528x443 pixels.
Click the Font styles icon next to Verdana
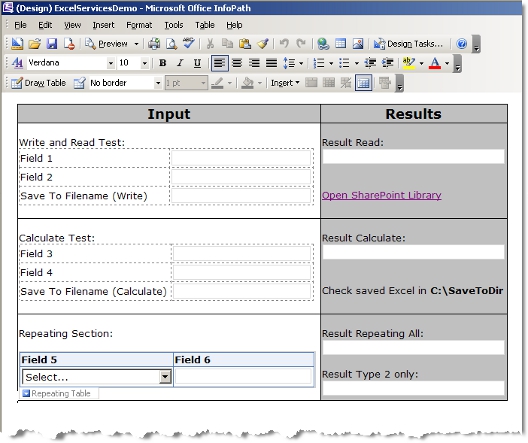[x=17, y=63]
